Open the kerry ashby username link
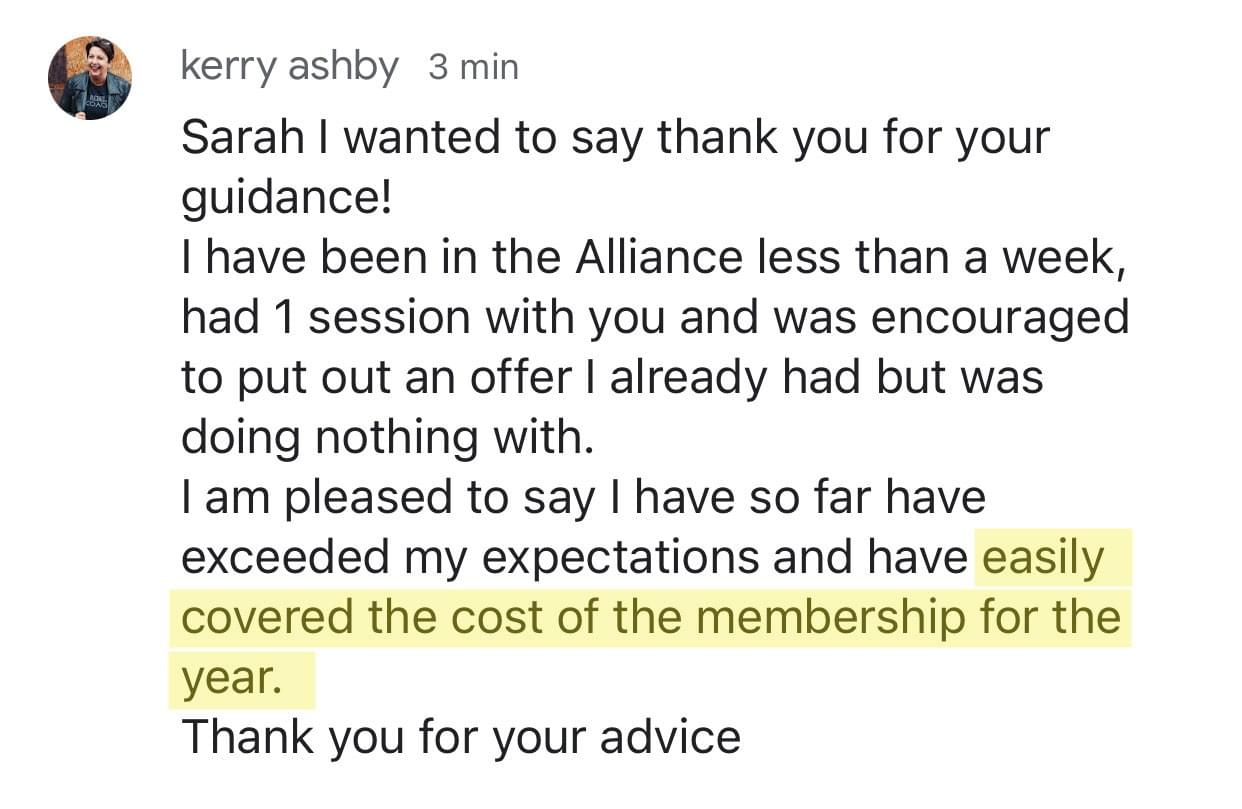This screenshot has height=809, width=1242. coord(290,67)
